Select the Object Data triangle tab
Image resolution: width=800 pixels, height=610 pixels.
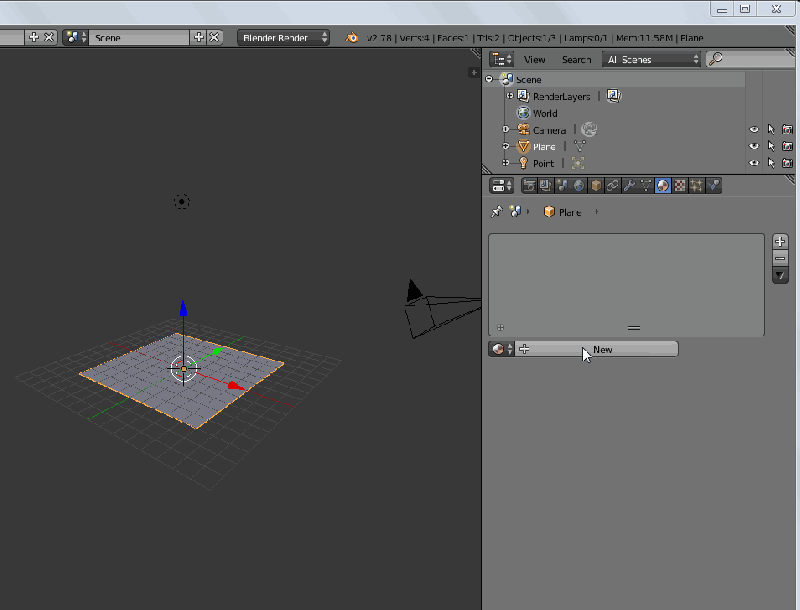(x=644, y=185)
